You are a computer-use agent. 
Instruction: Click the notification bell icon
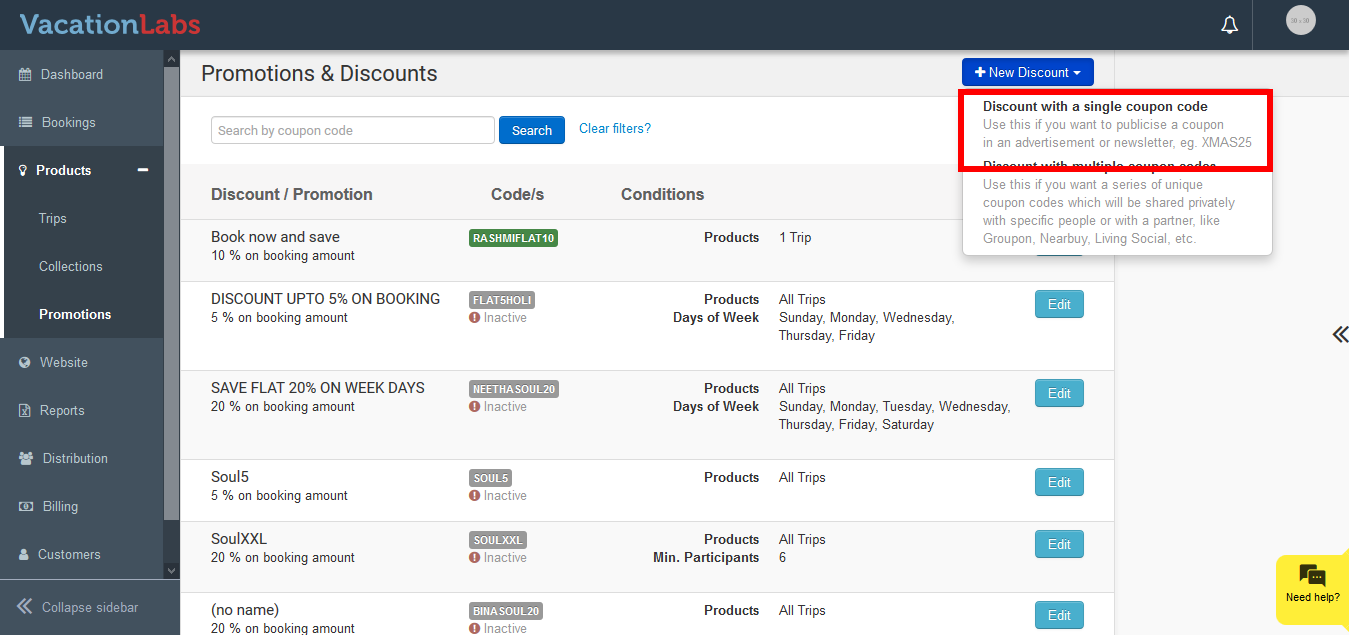[x=1230, y=25]
